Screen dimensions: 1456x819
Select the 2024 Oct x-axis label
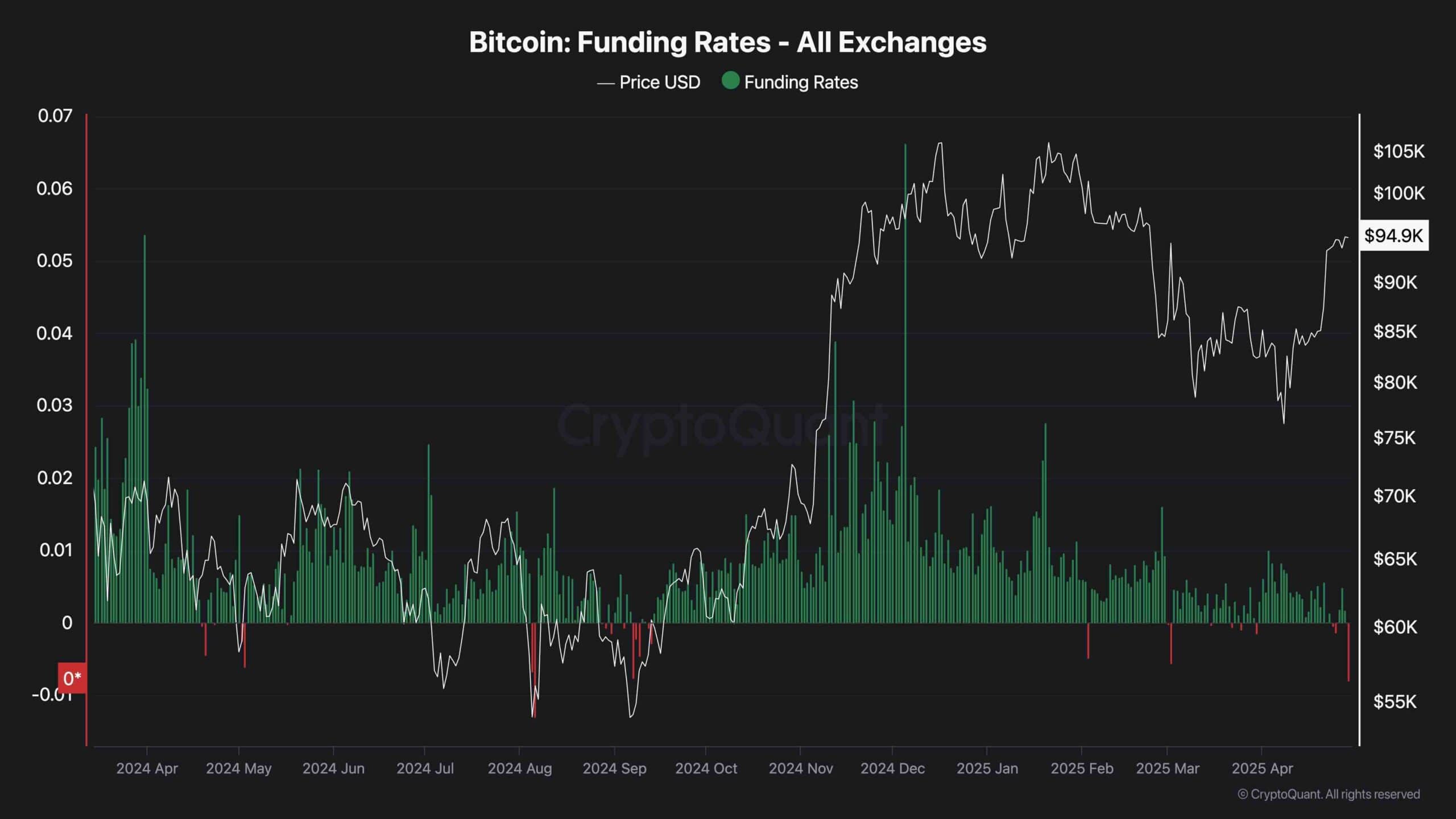click(x=706, y=768)
